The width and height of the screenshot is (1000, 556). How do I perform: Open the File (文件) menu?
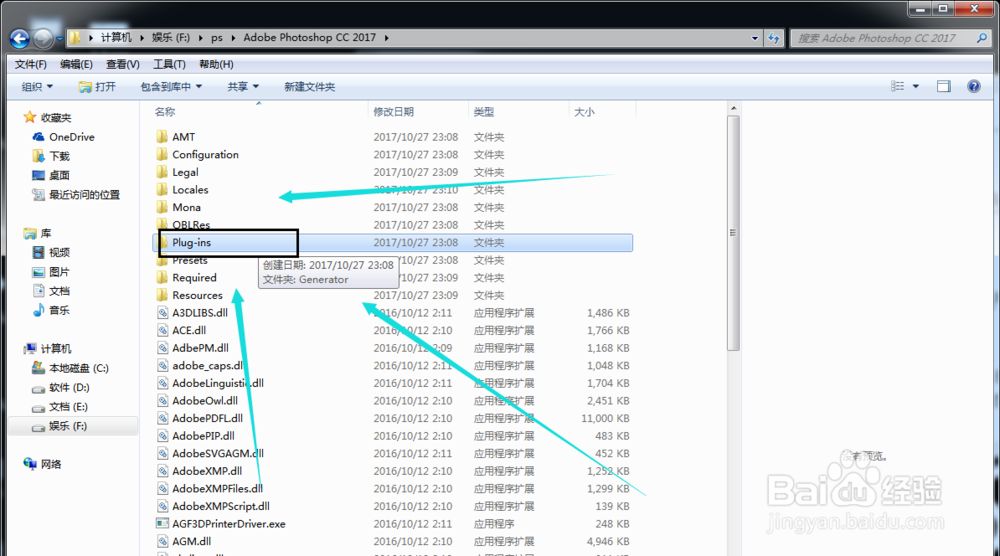coord(31,64)
